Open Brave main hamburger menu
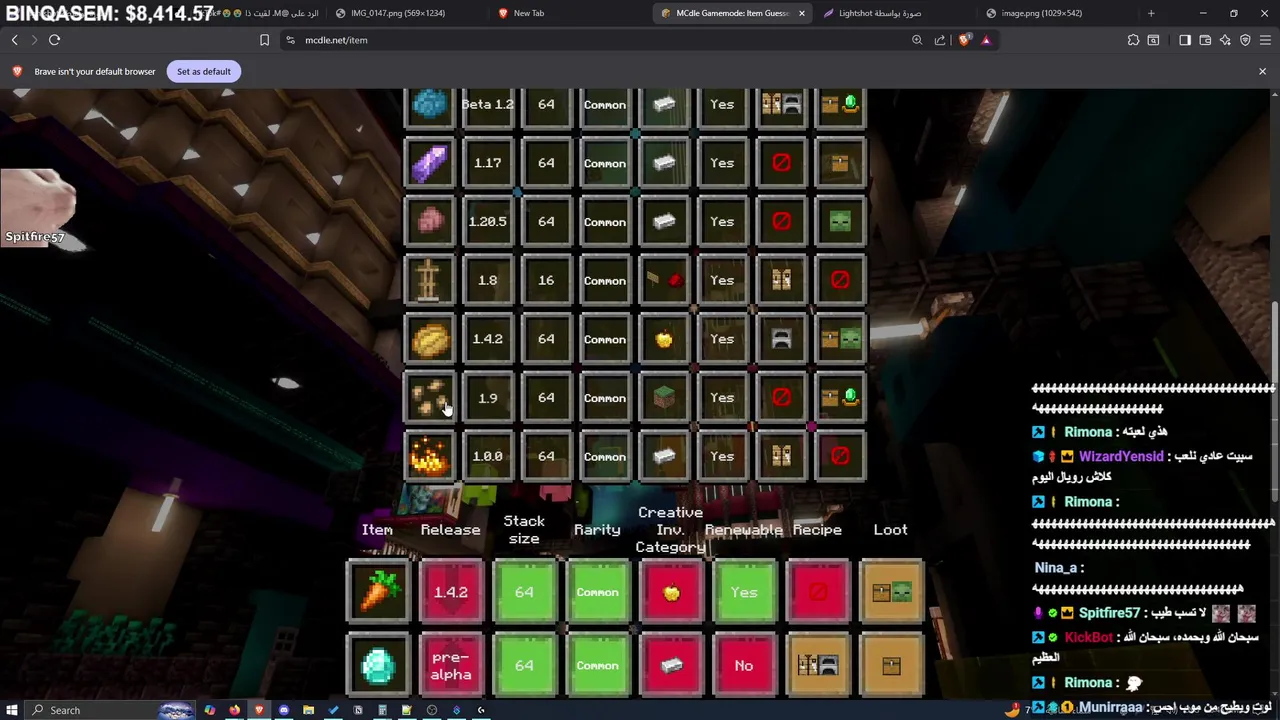Viewport: 1280px width, 720px height. [x=1265, y=40]
